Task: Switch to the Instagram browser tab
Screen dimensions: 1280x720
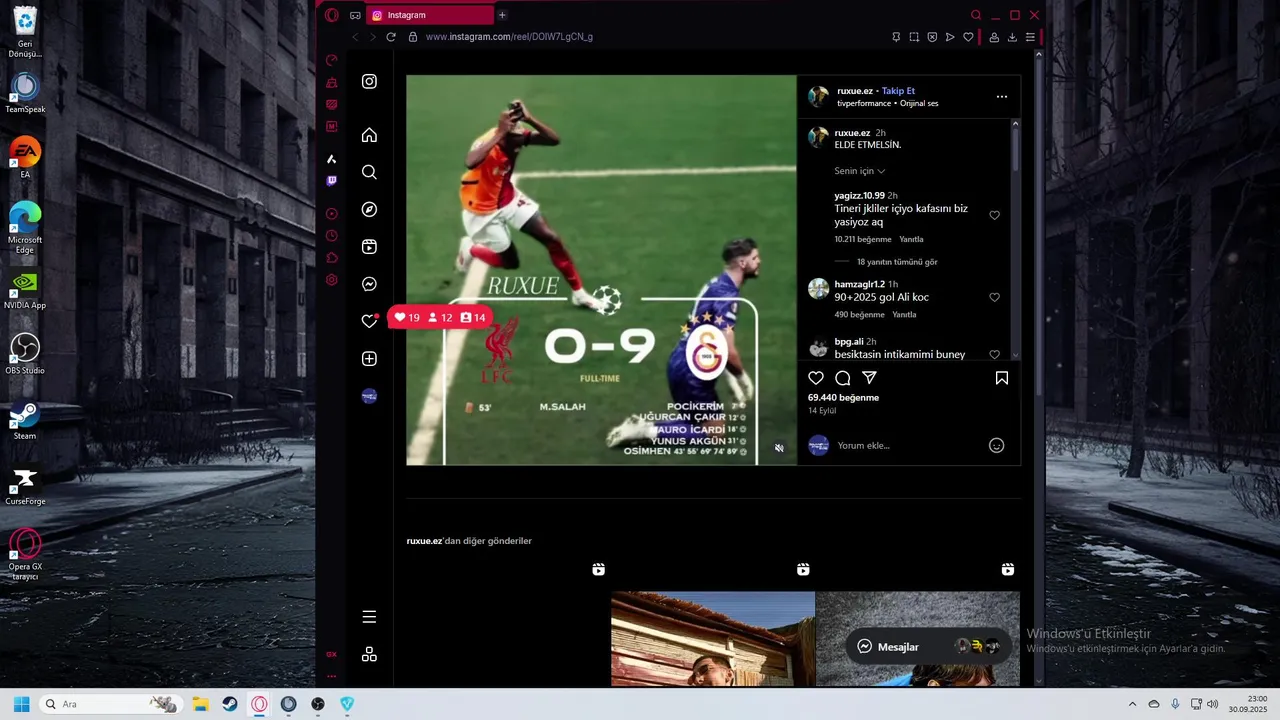Action: (430, 15)
